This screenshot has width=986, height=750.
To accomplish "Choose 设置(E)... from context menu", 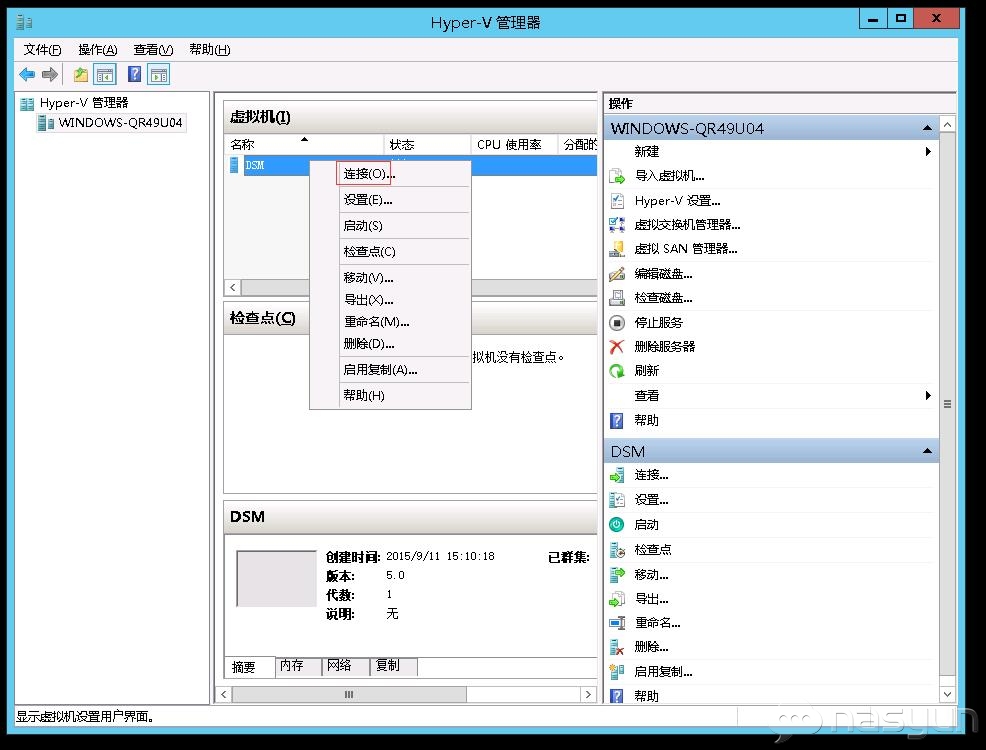I will (x=391, y=200).
